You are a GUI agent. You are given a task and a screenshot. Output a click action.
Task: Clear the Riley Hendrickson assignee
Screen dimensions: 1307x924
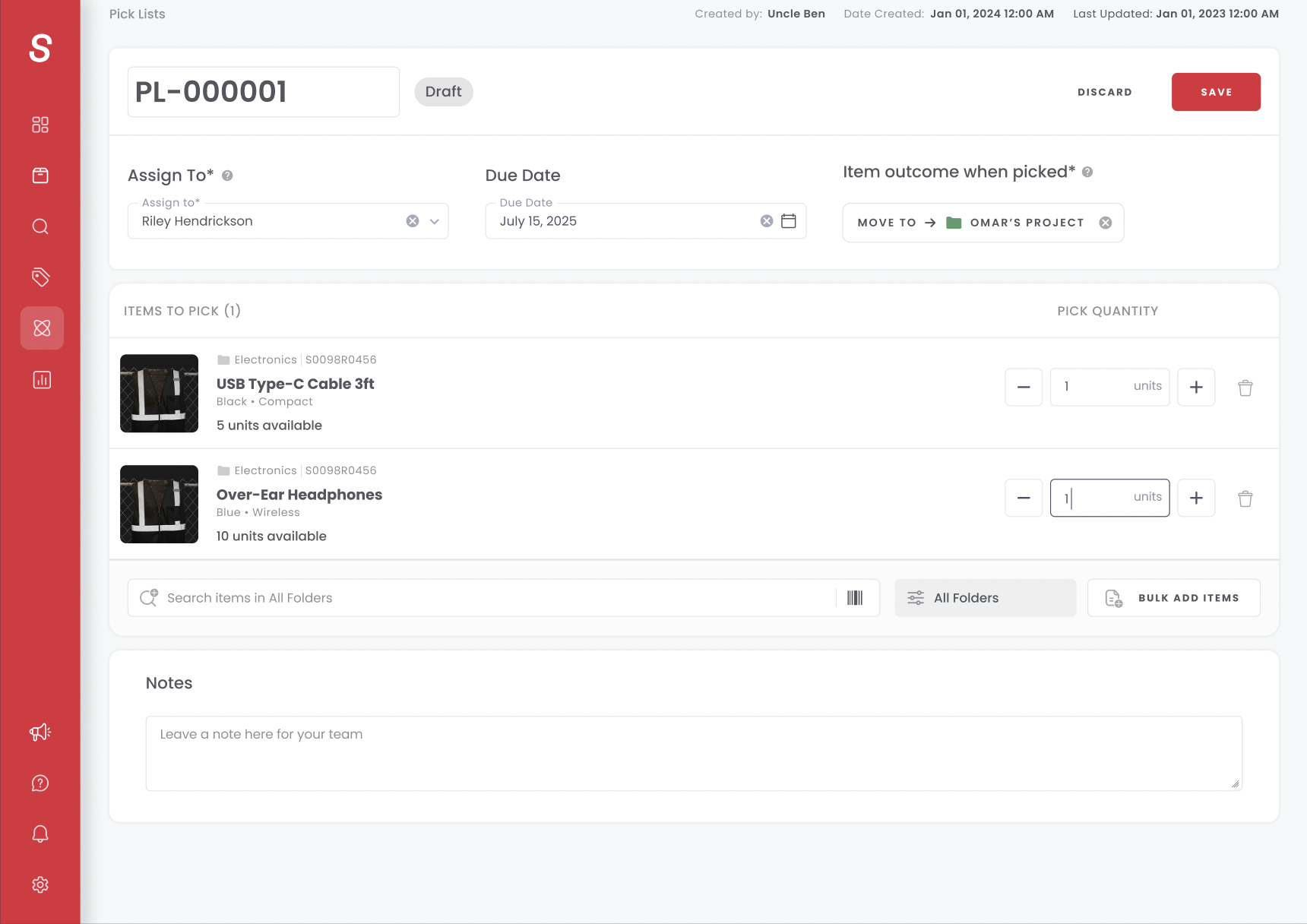(413, 220)
